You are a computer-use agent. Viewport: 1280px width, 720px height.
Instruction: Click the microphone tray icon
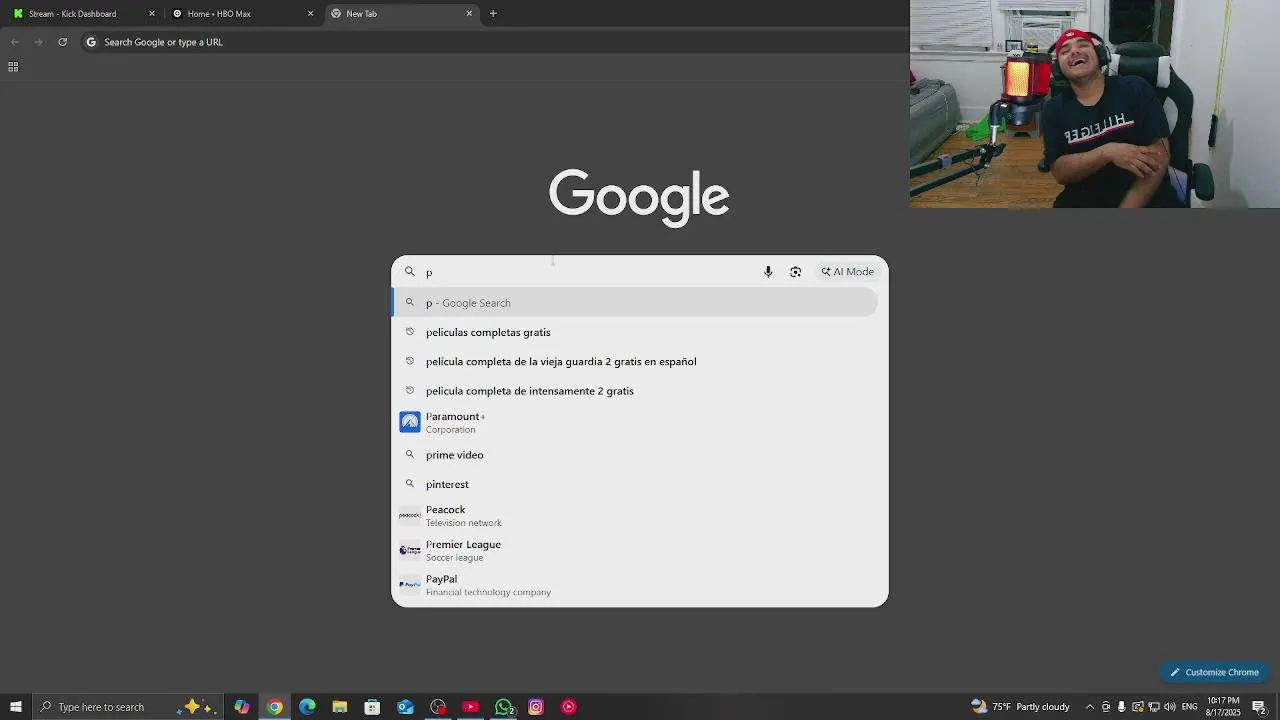(1122, 707)
